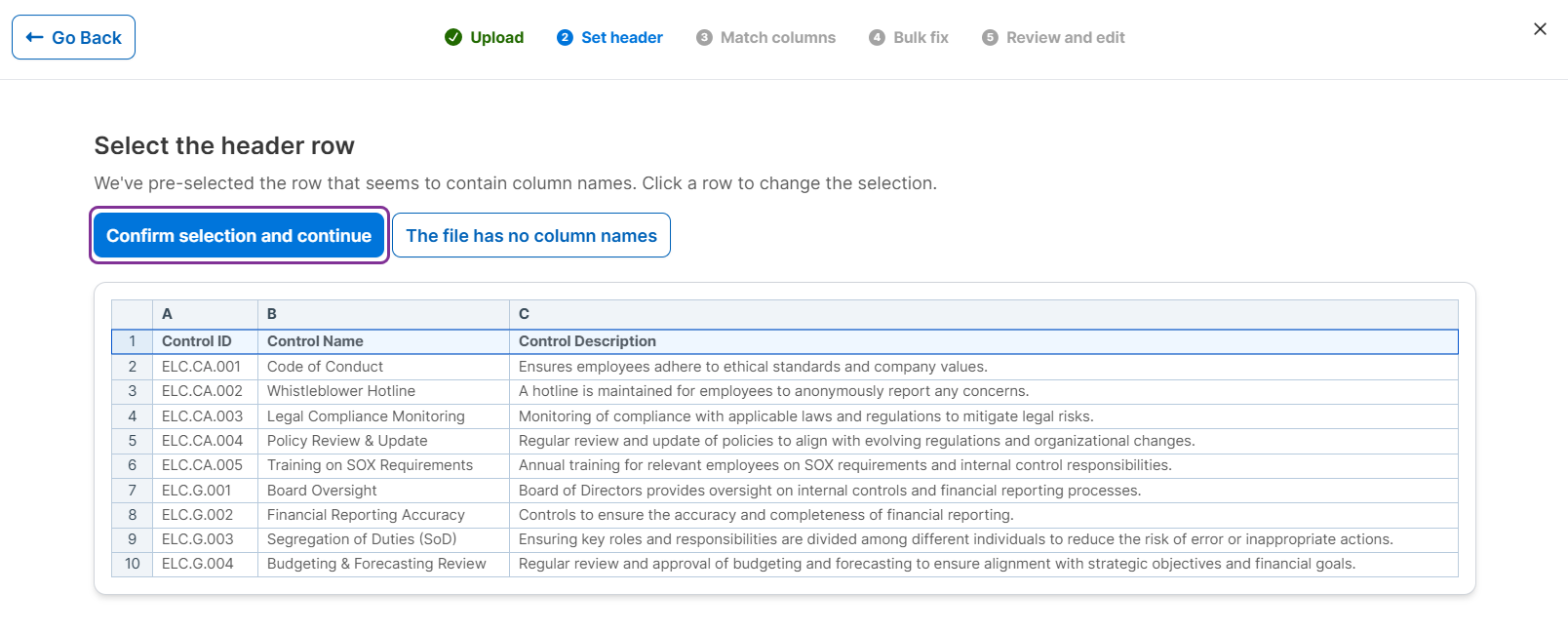The image size is (1568, 632).
Task: Click the Budgeting & Forecasting Review cell
Action: click(384, 564)
